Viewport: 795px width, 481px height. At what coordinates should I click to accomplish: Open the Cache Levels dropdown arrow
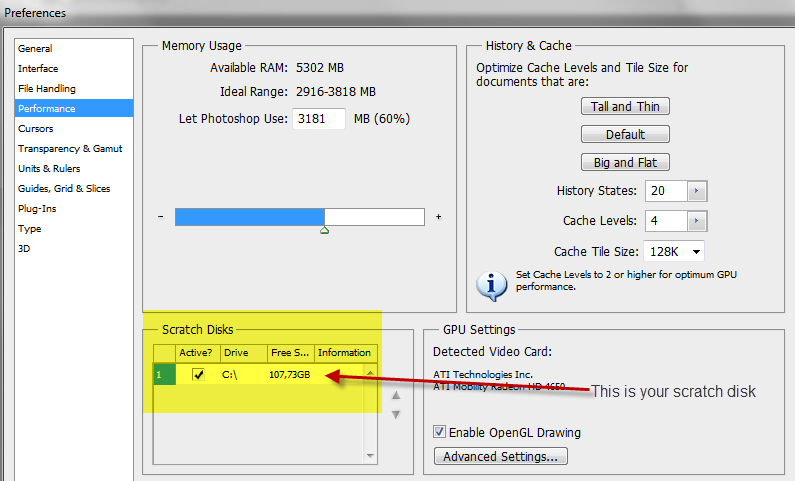(697, 221)
